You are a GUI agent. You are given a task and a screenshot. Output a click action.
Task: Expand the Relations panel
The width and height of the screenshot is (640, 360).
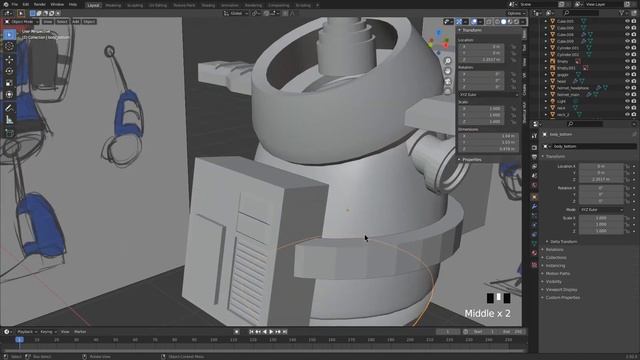point(554,249)
